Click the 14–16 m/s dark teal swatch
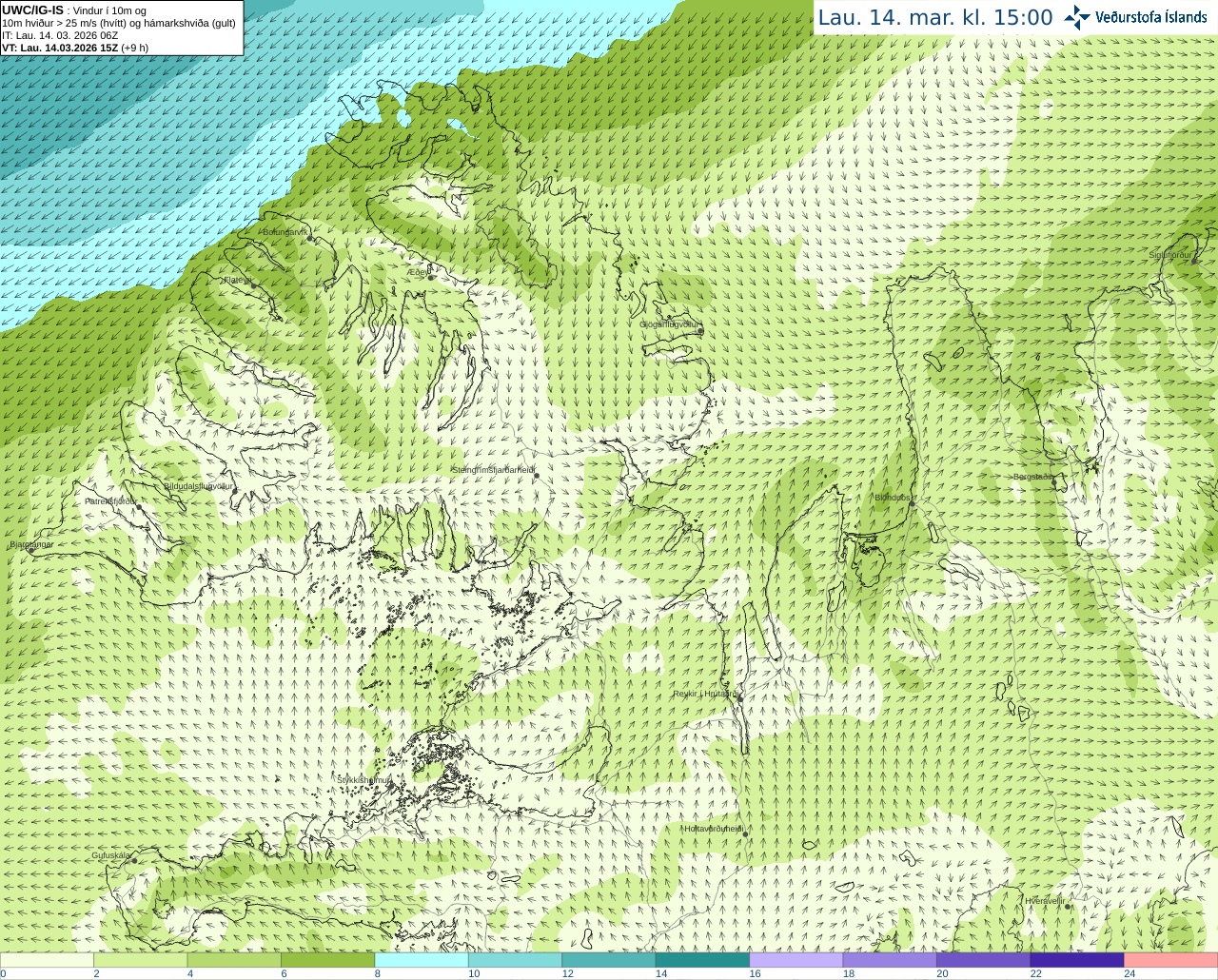The width and height of the screenshot is (1218, 980). [702, 960]
